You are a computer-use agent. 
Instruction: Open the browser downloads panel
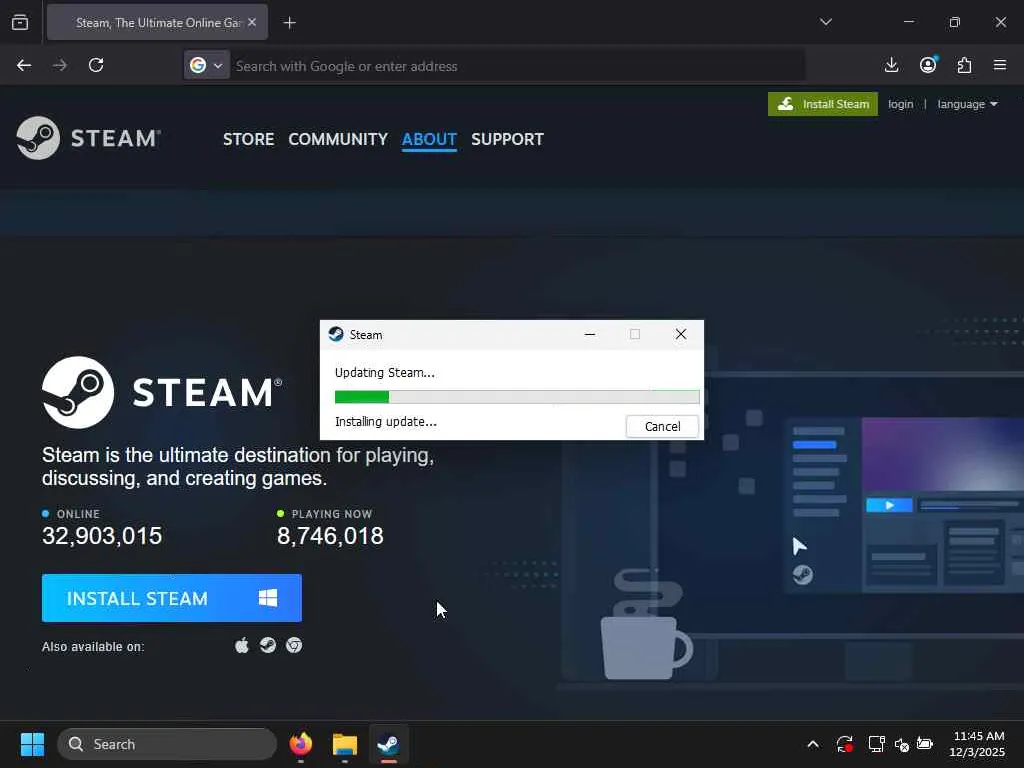pos(891,65)
